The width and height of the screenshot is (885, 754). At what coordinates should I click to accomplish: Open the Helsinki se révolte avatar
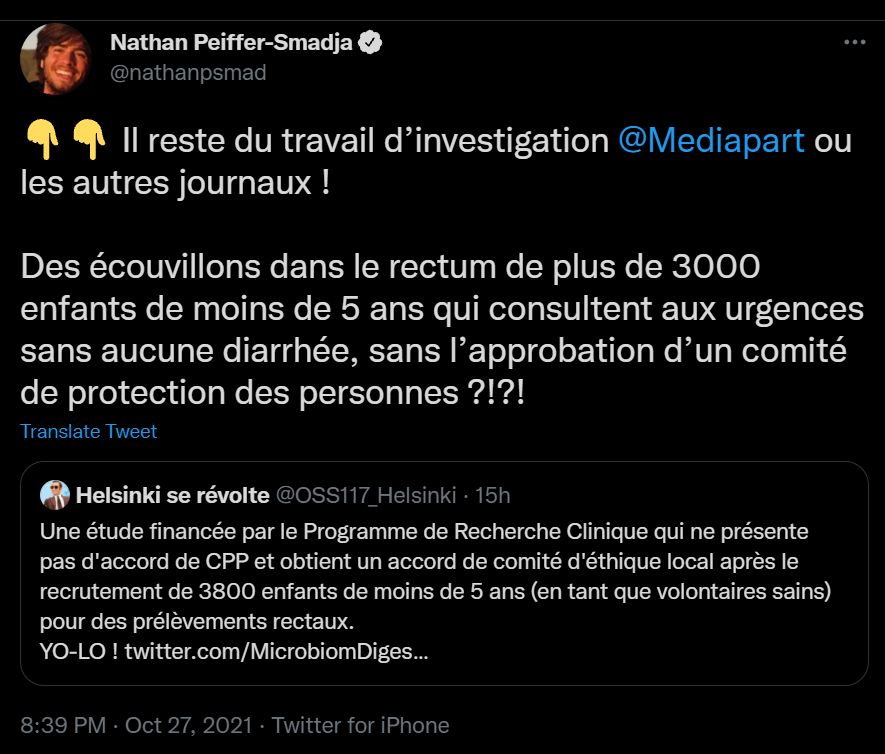[x=53, y=495]
